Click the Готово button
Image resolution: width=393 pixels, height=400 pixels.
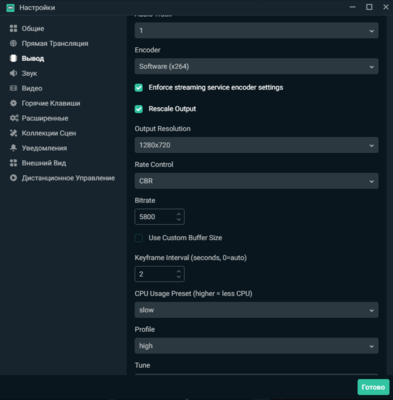click(373, 387)
